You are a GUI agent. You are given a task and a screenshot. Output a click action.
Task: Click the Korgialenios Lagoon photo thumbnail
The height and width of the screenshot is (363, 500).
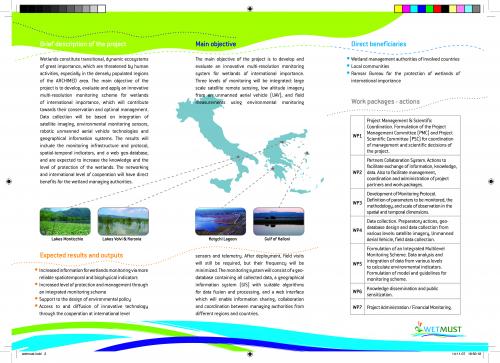tap(221, 221)
